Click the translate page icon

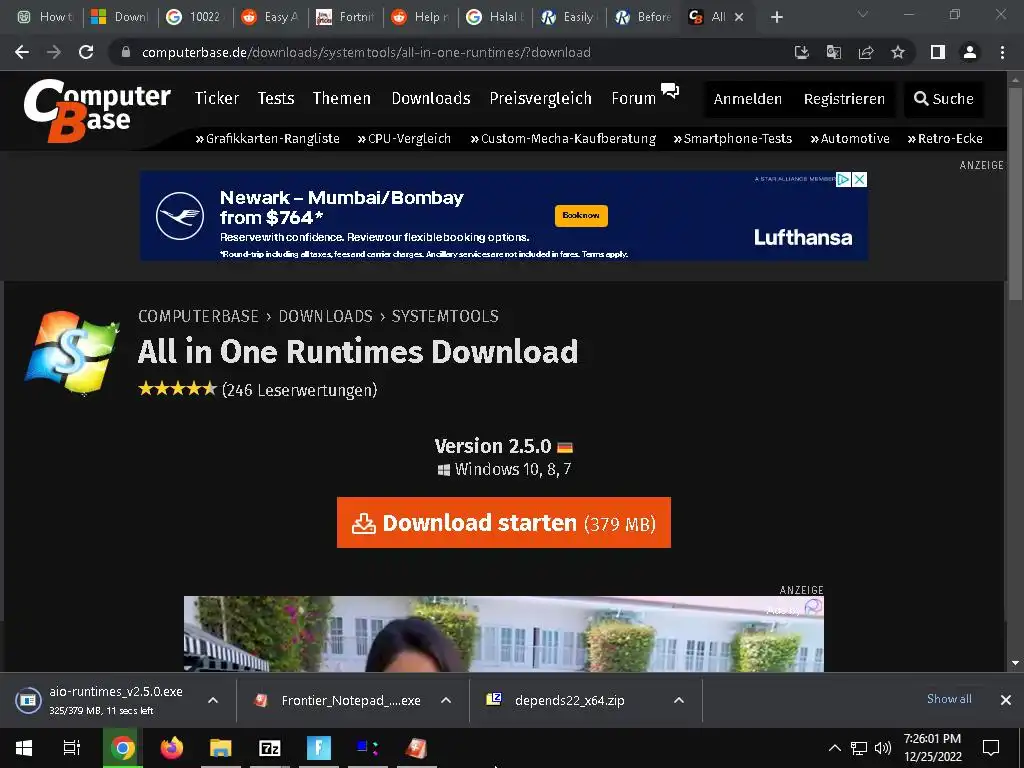point(834,52)
